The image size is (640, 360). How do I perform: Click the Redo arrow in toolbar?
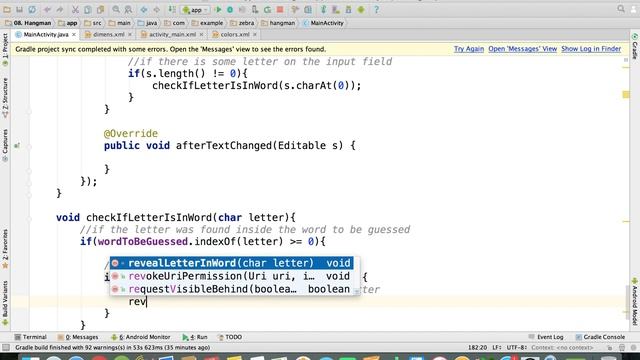[60, 9]
